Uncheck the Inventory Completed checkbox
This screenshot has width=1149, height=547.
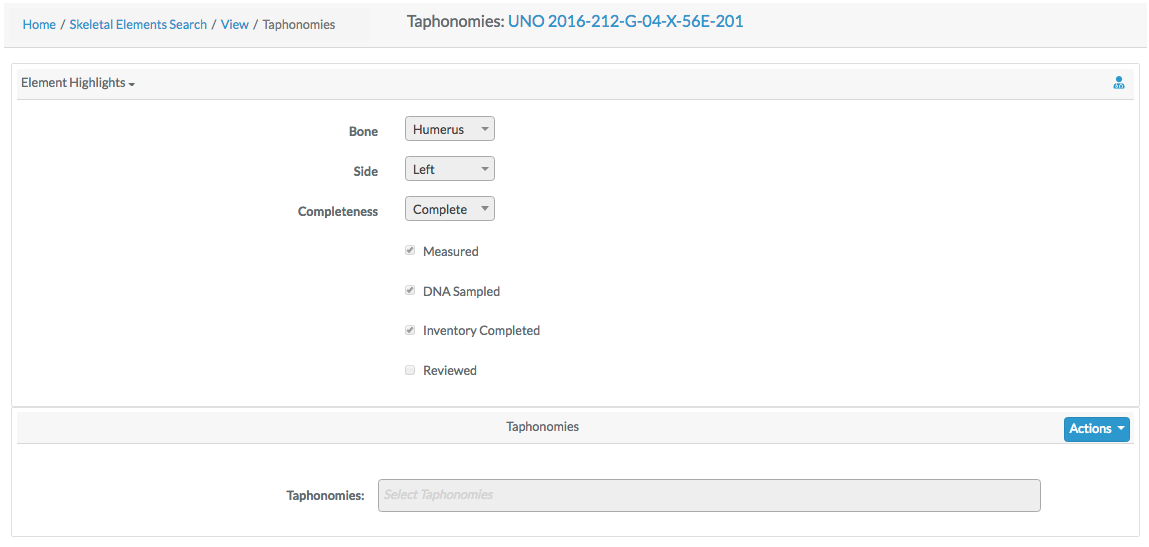coord(410,330)
